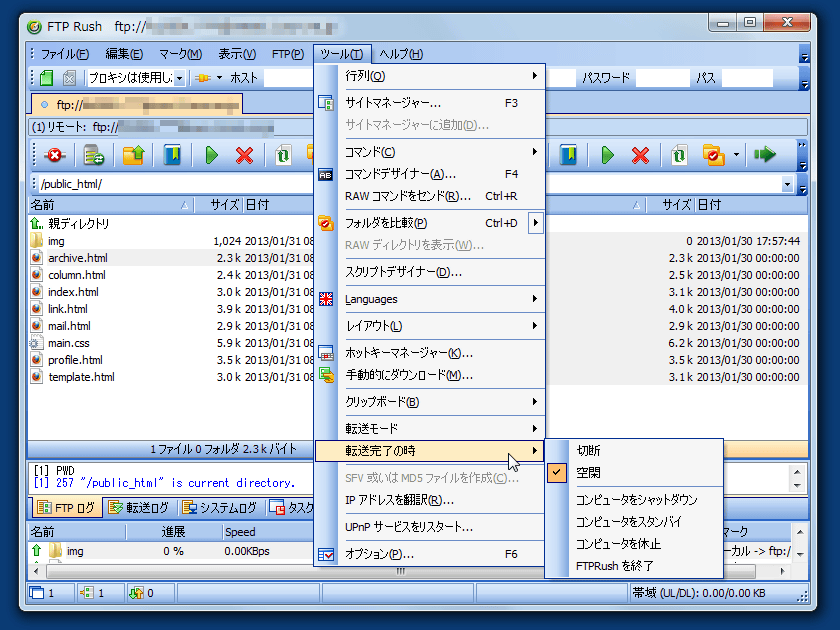The width and height of the screenshot is (840, 630).
Task: Expand the 行列(Q) submenu
Action: pyautogui.click(x=430, y=76)
